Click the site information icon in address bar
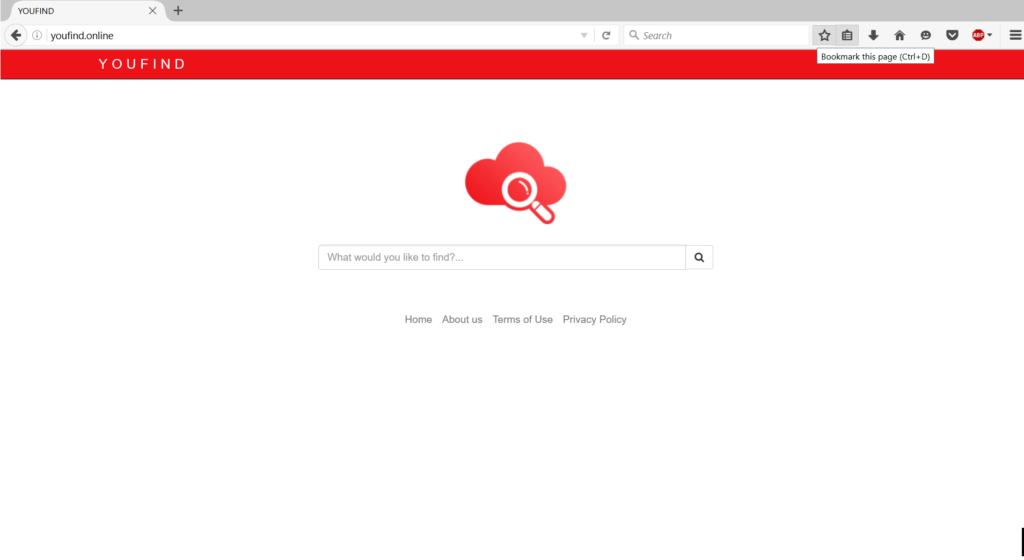The height and width of the screenshot is (560, 1024). [37, 35]
